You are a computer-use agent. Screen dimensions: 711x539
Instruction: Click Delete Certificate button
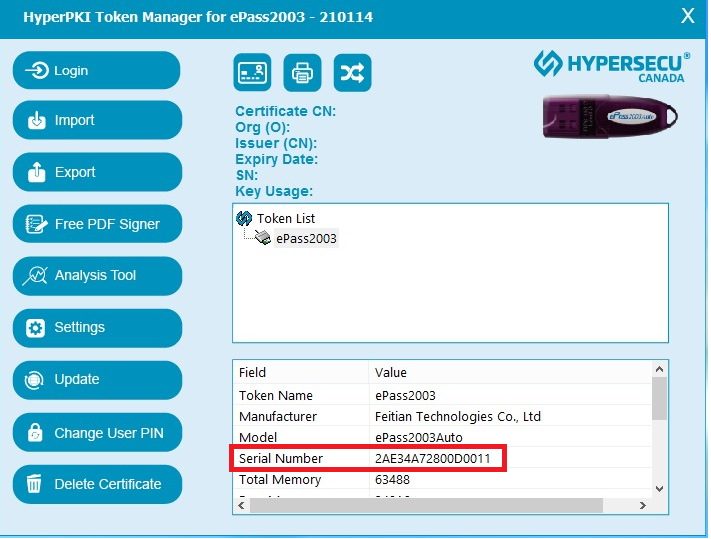point(97,484)
